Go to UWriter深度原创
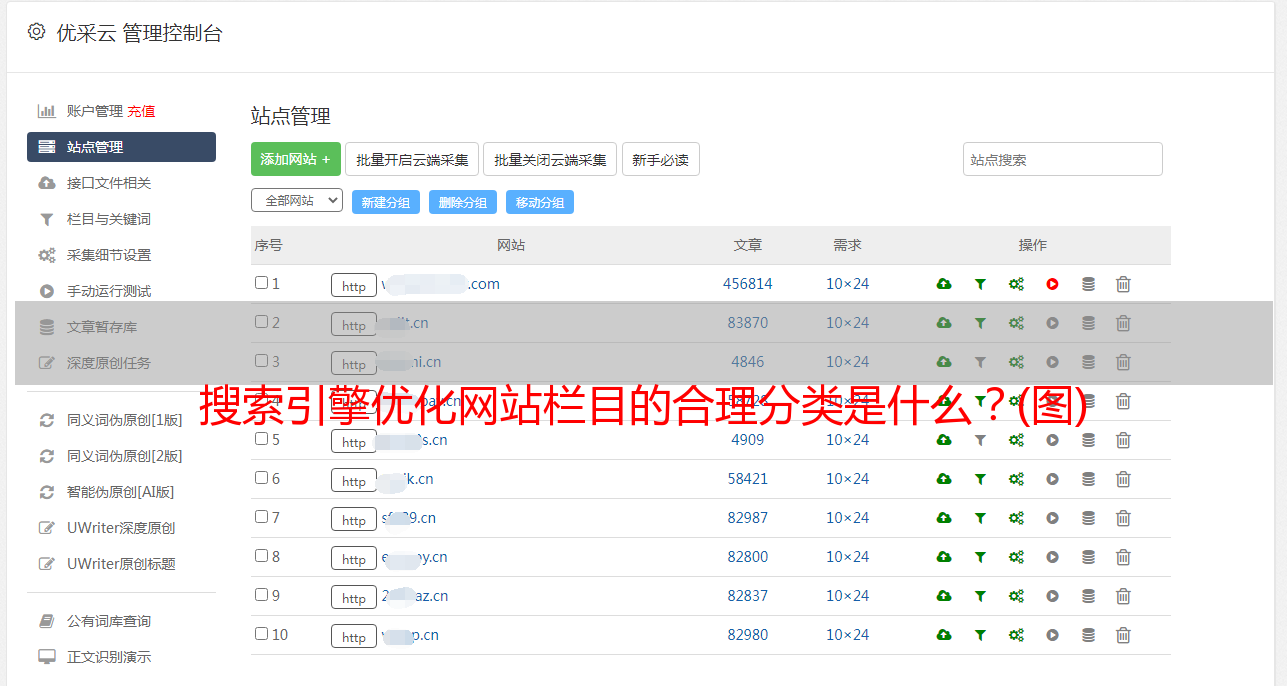Image resolution: width=1287 pixels, height=686 pixels. [x=121, y=528]
